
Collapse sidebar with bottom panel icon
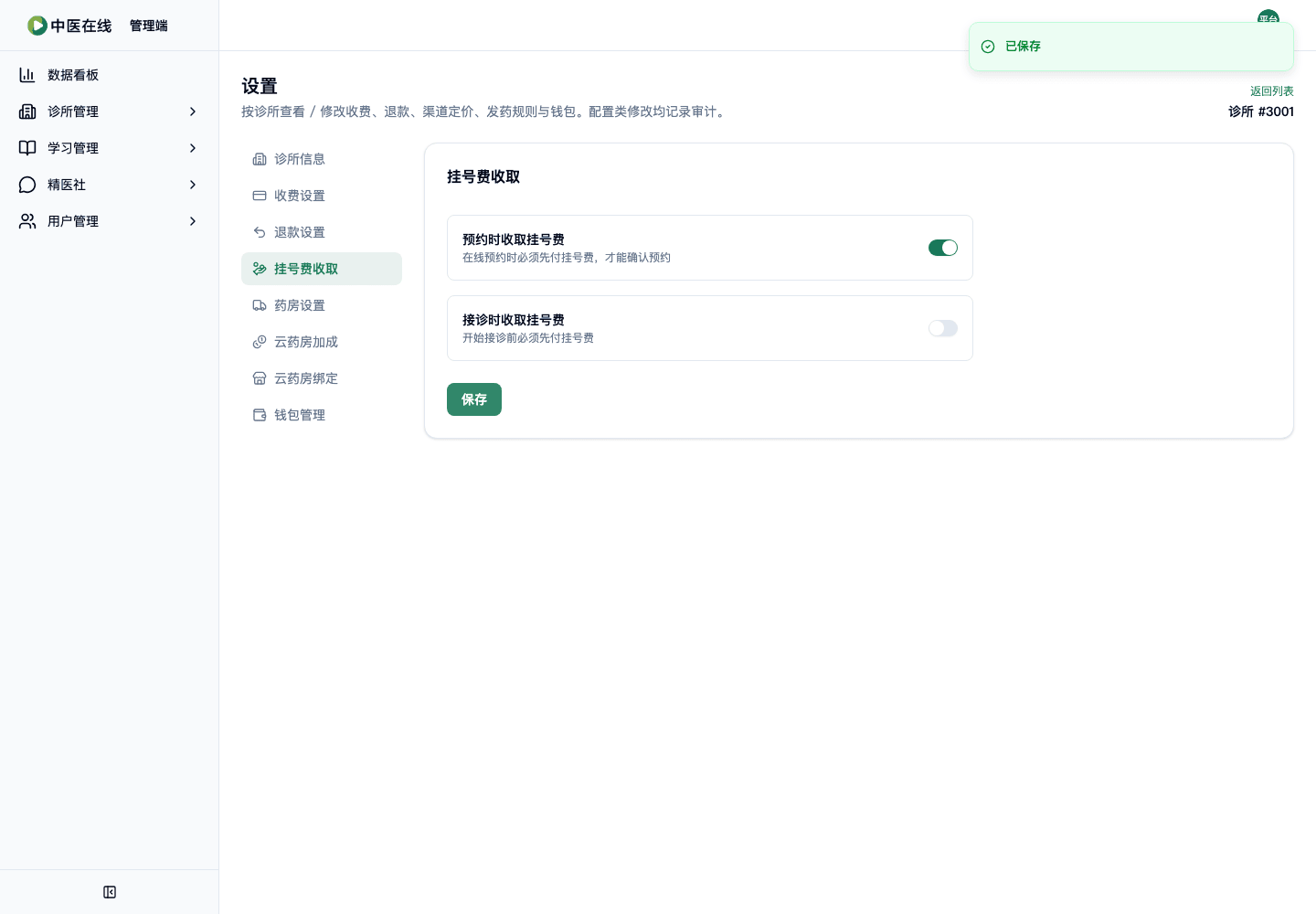click(x=110, y=892)
